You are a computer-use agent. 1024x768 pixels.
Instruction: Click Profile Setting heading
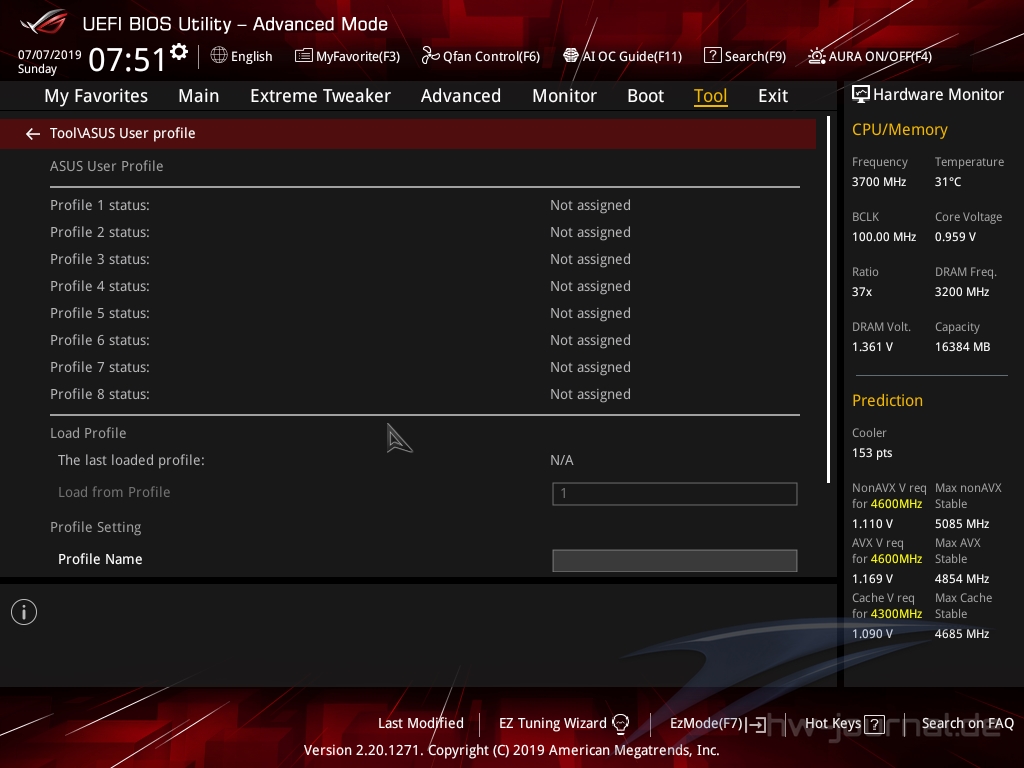point(95,527)
